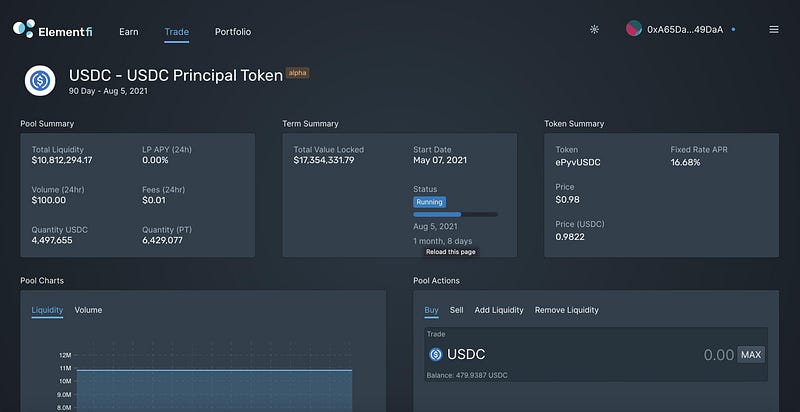The image size is (800, 412).
Task: Click Quantity (PT) value 6,429,077
Action: point(162,240)
